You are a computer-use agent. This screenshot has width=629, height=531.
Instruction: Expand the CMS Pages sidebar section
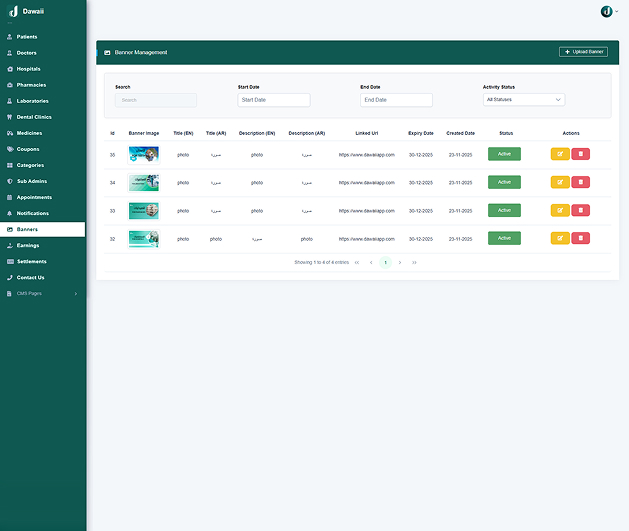(x=42, y=293)
